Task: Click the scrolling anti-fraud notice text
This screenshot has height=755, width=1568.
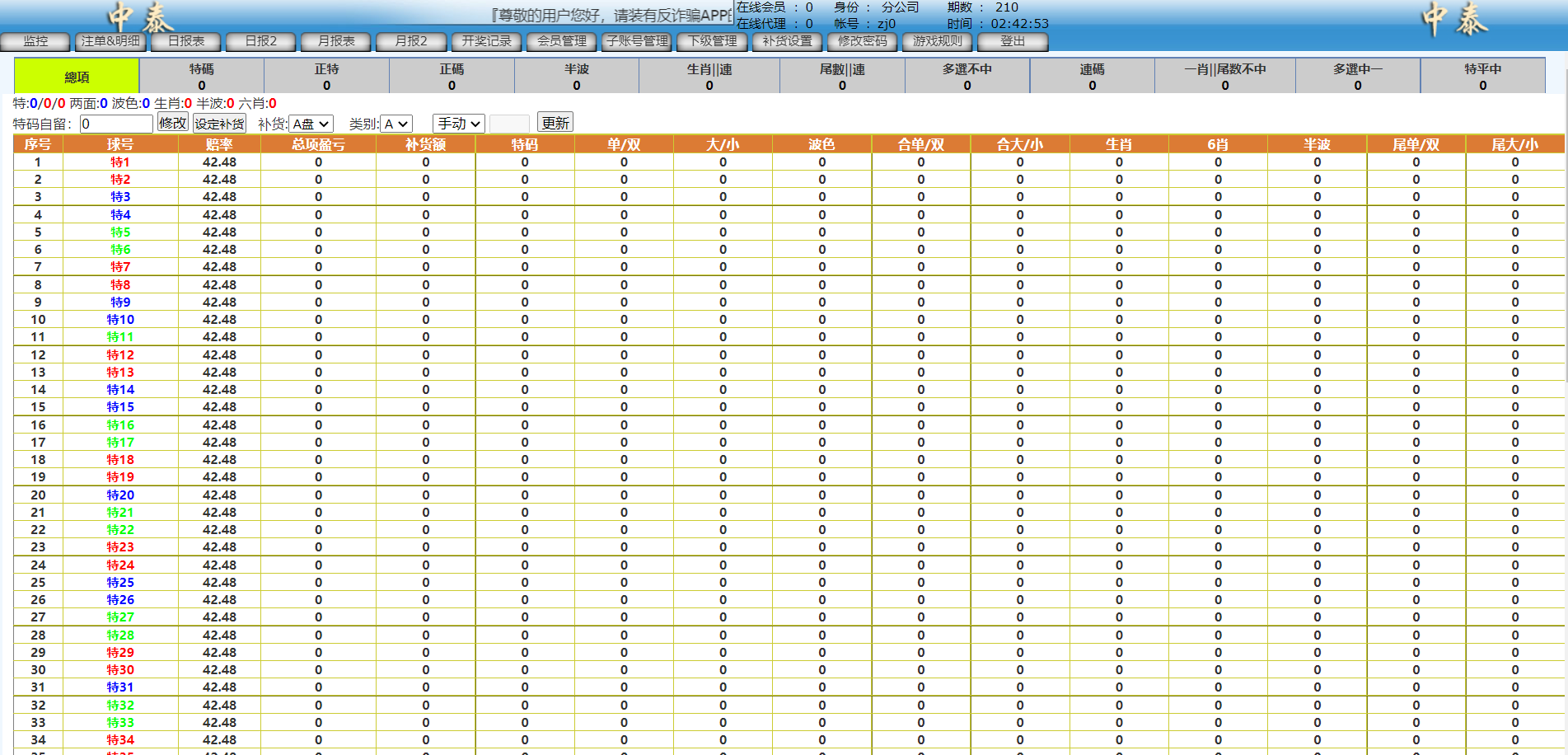Action: 610,16
